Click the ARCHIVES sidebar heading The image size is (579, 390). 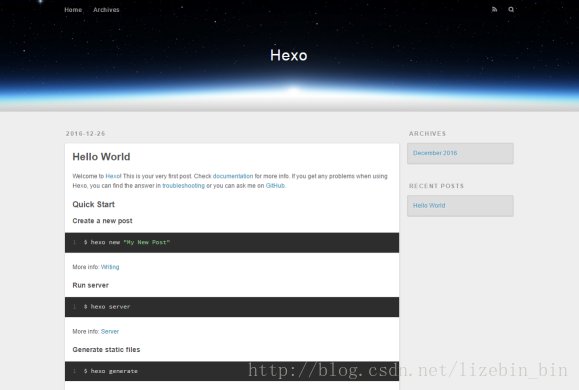[428, 134]
